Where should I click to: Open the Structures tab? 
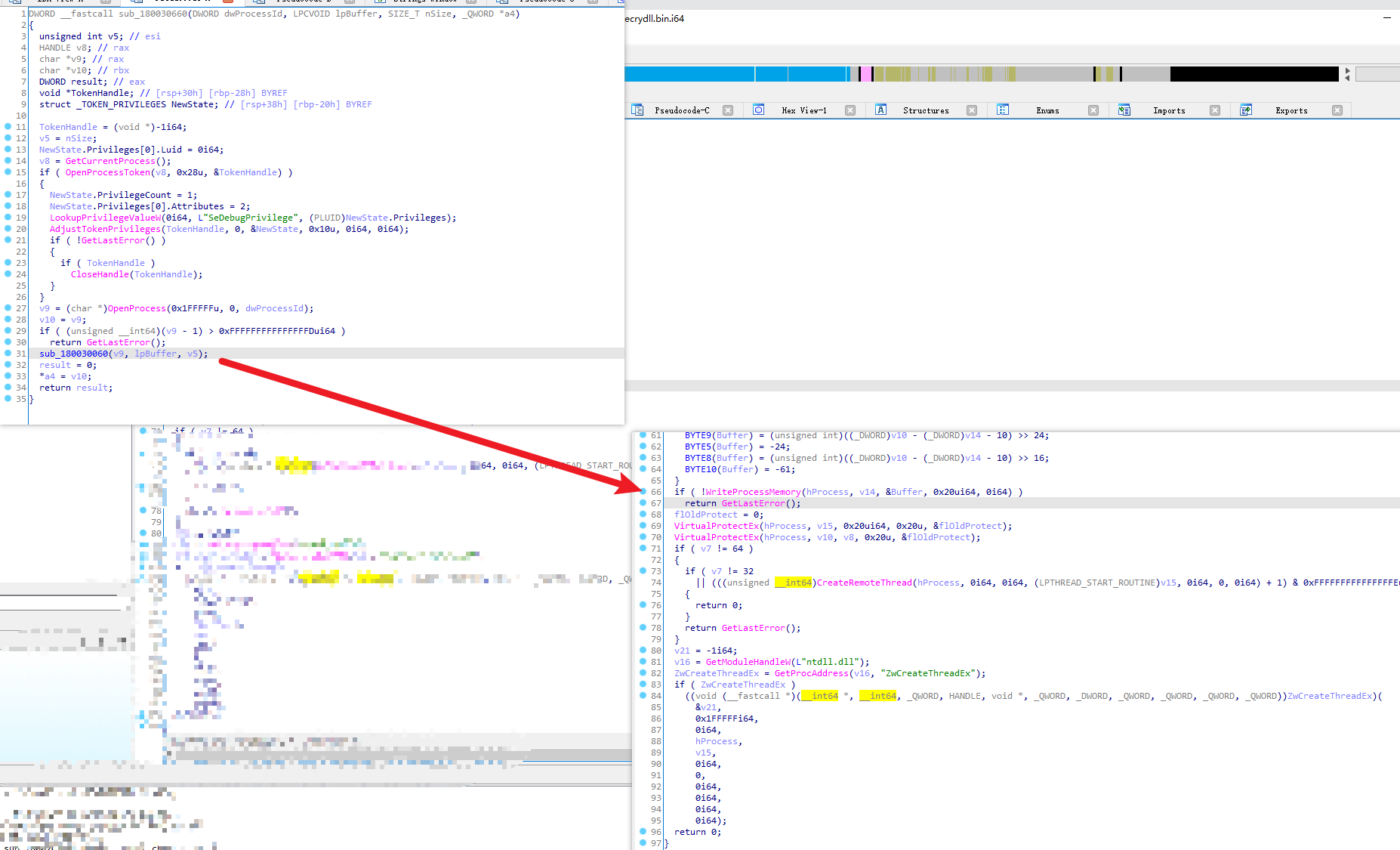click(926, 110)
